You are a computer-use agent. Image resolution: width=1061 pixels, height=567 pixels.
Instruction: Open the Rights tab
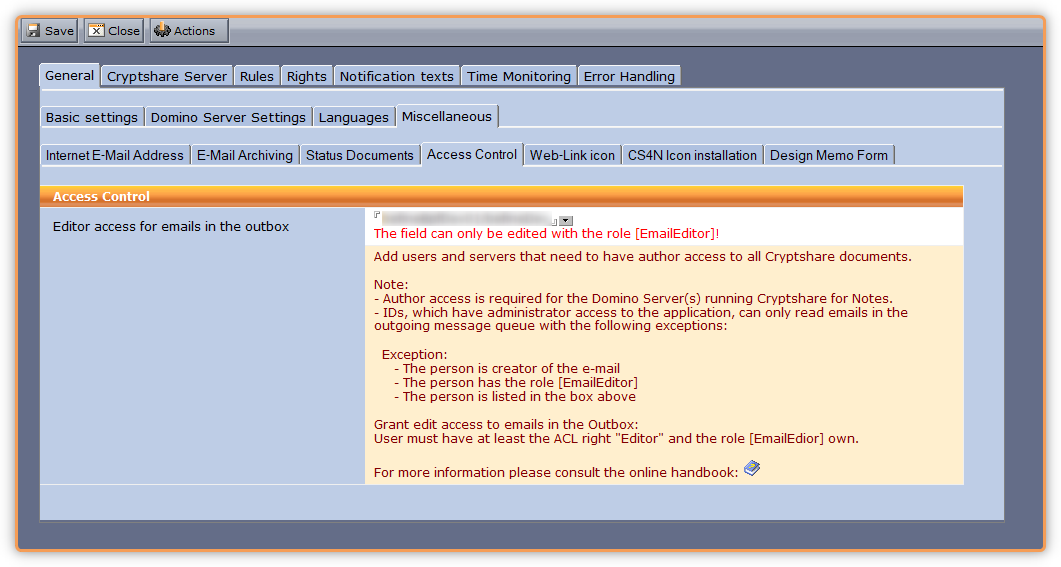point(307,76)
